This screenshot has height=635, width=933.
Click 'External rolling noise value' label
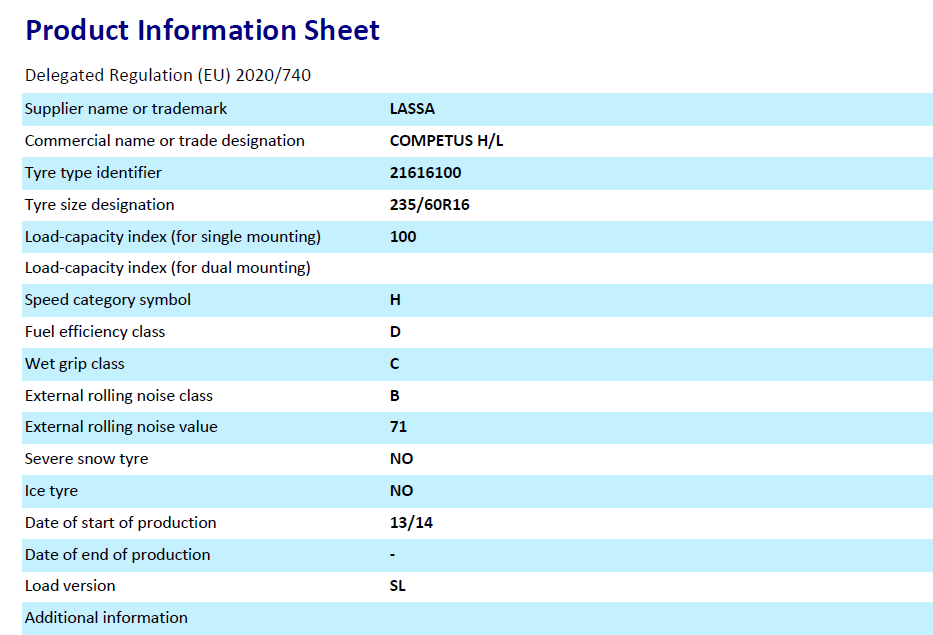click(x=121, y=427)
